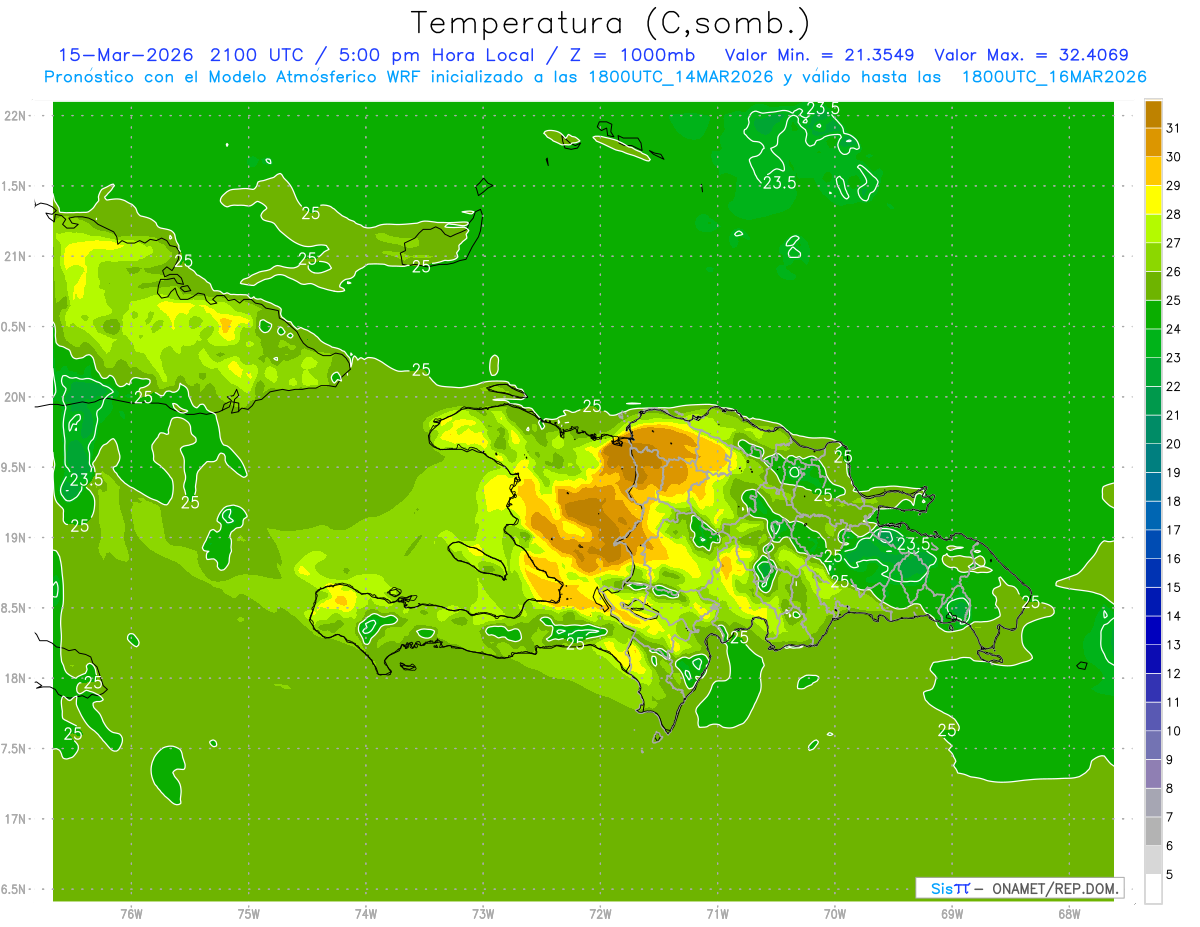Select the "Valor Max. = 32.4069" readout
This screenshot has height=927, width=1200.
(x=1032, y=55)
